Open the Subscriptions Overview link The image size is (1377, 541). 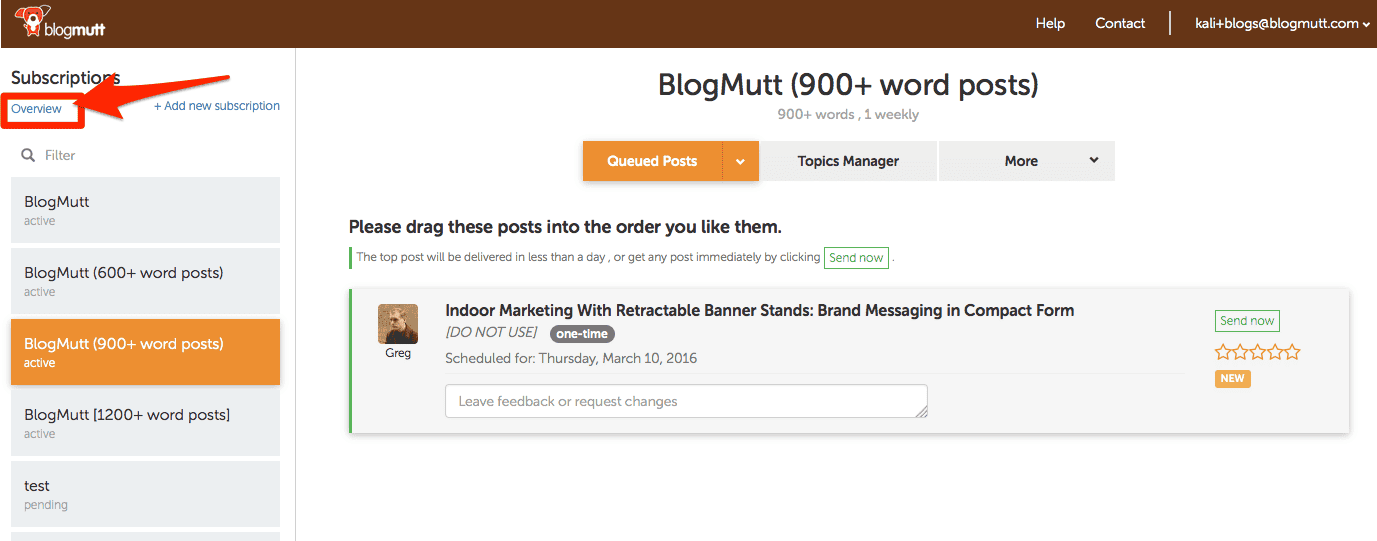(36, 109)
